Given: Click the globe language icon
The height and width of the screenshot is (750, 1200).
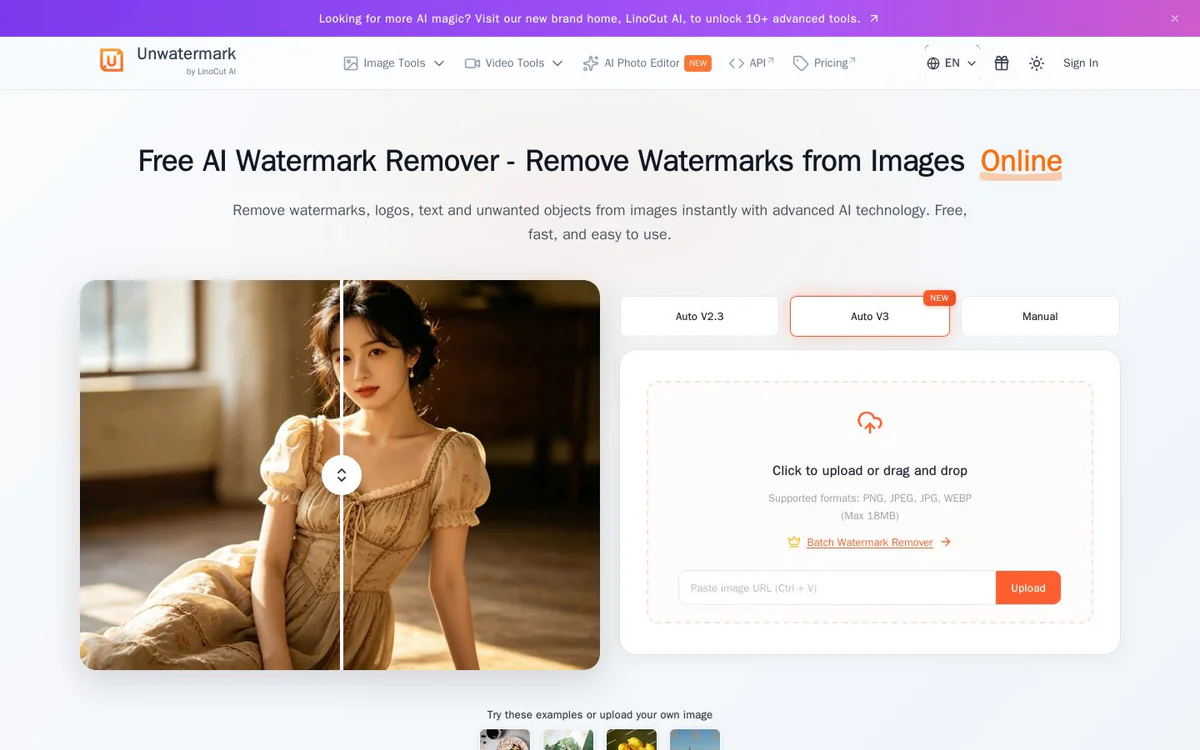Looking at the screenshot, I should (x=933, y=63).
